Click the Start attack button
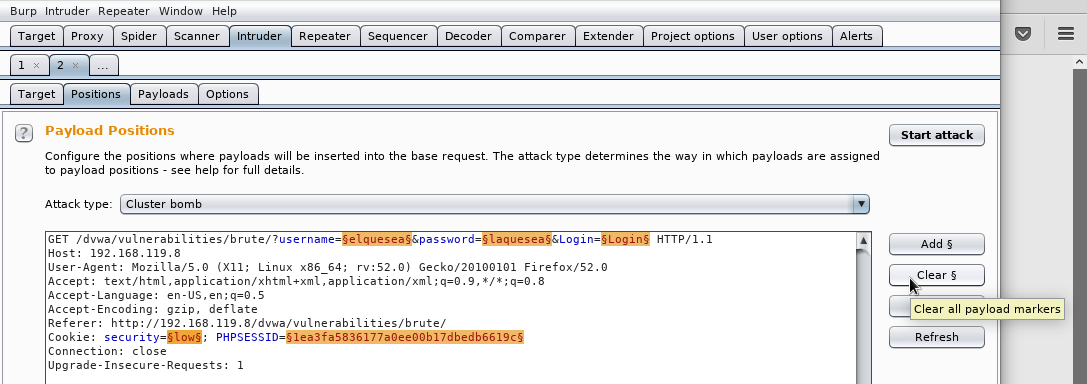 (937, 135)
